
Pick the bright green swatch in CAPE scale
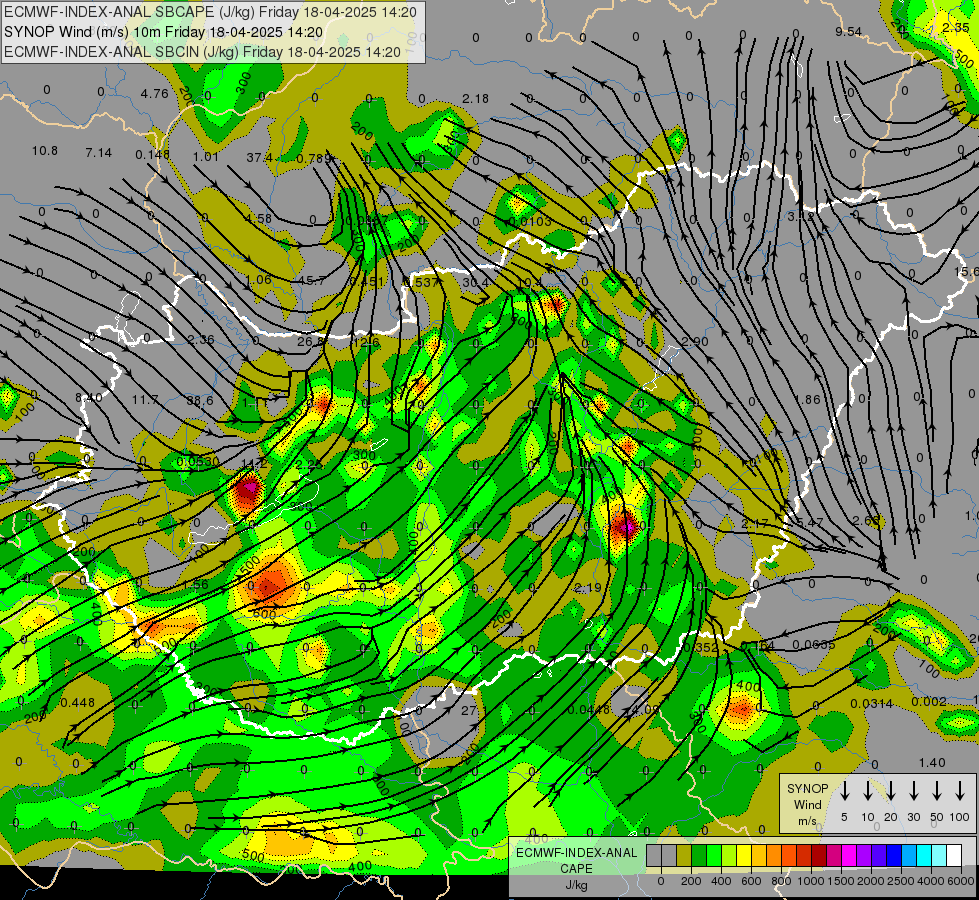coord(714,856)
